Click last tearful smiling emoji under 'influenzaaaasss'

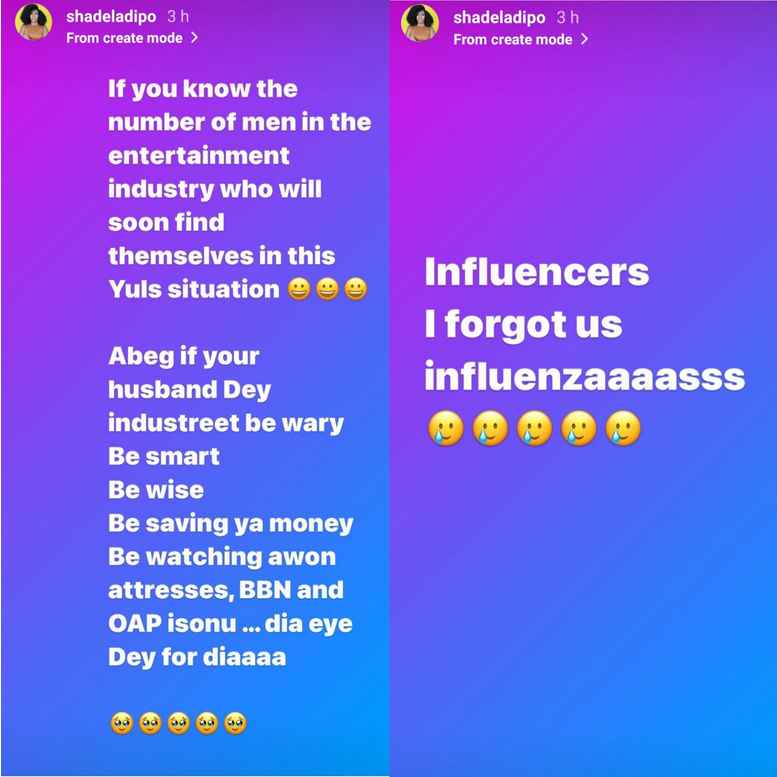click(x=623, y=428)
